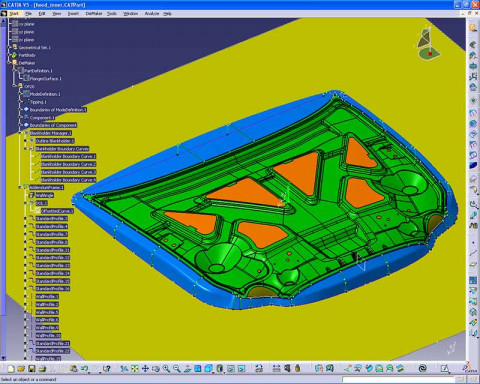Click the Zoom In magnifier icon
This screenshot has height=384, width=480.
[166, 368]
